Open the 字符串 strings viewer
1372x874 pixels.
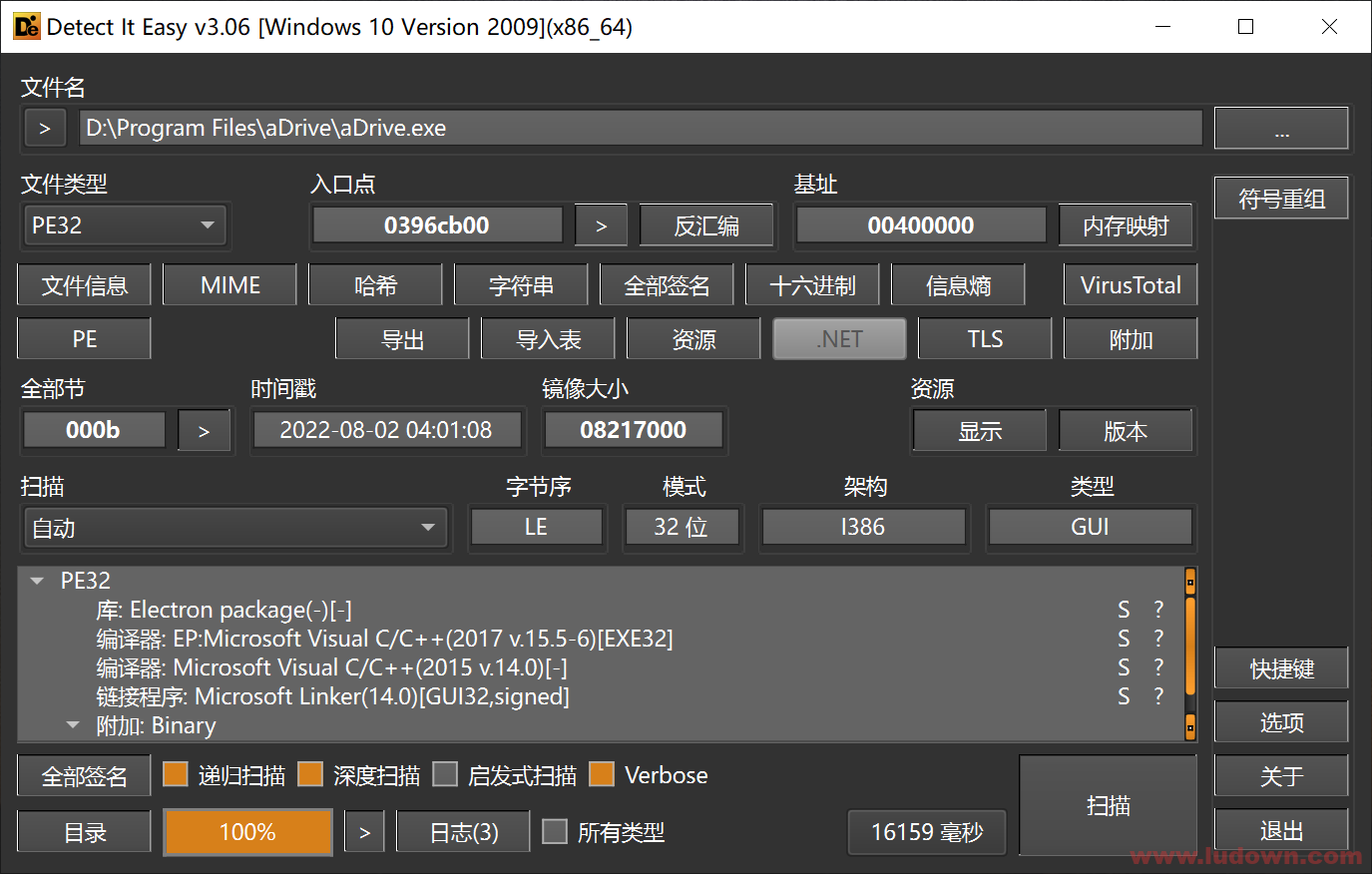[x=522, y=285]
